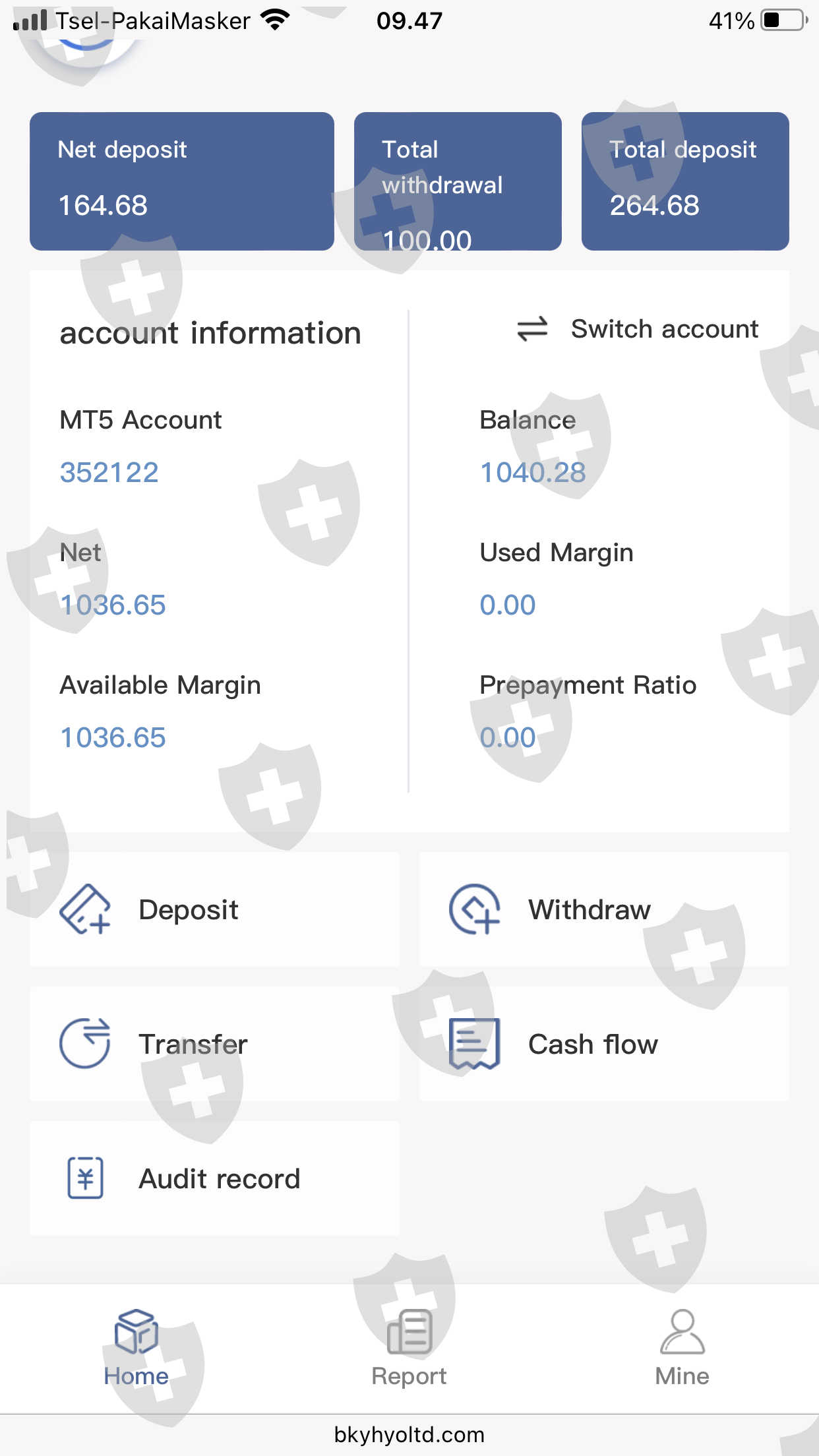Tap the battery indicator icon
The width and height of the screenshot is (819, 1456).
784,20
